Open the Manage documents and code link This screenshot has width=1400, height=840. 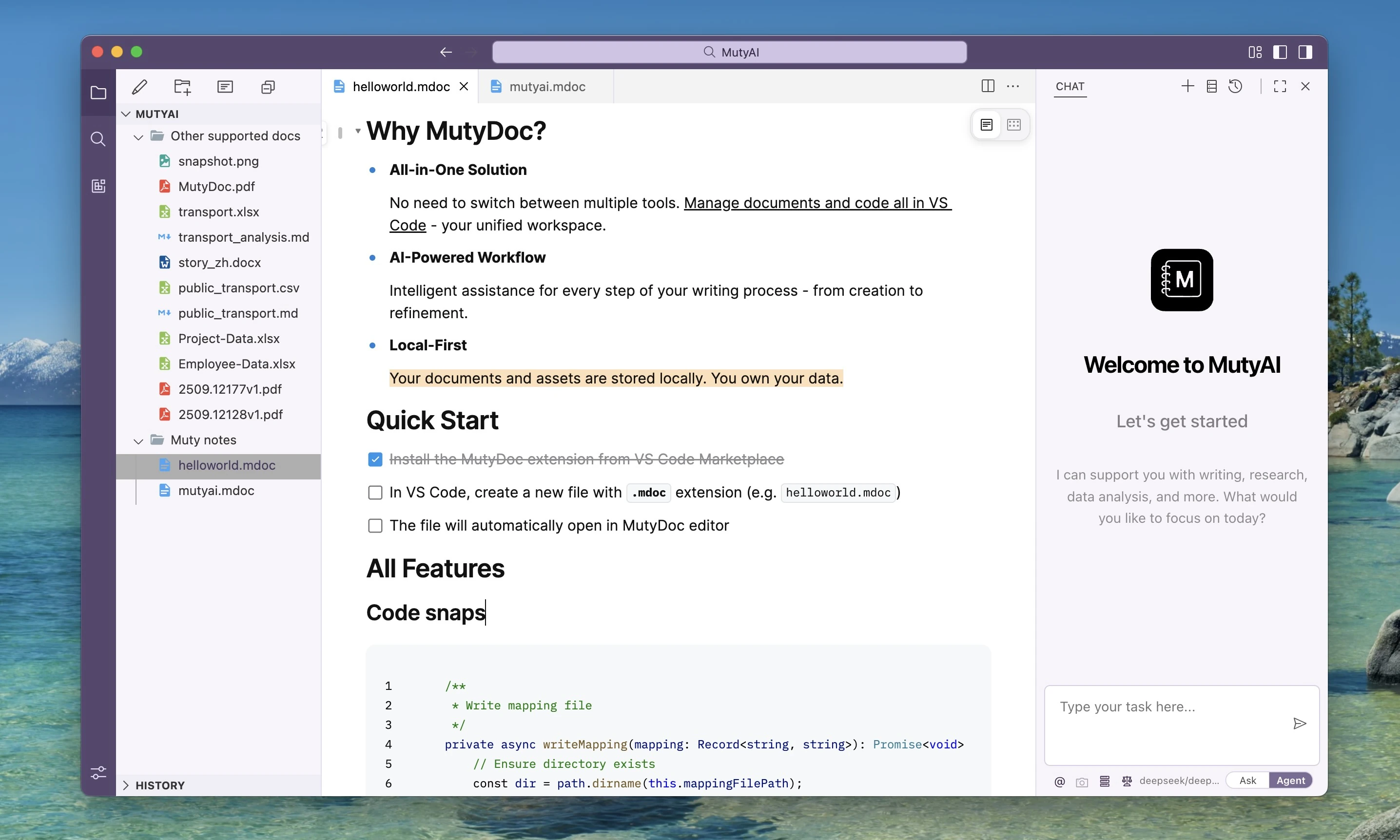tap(817, 203)
